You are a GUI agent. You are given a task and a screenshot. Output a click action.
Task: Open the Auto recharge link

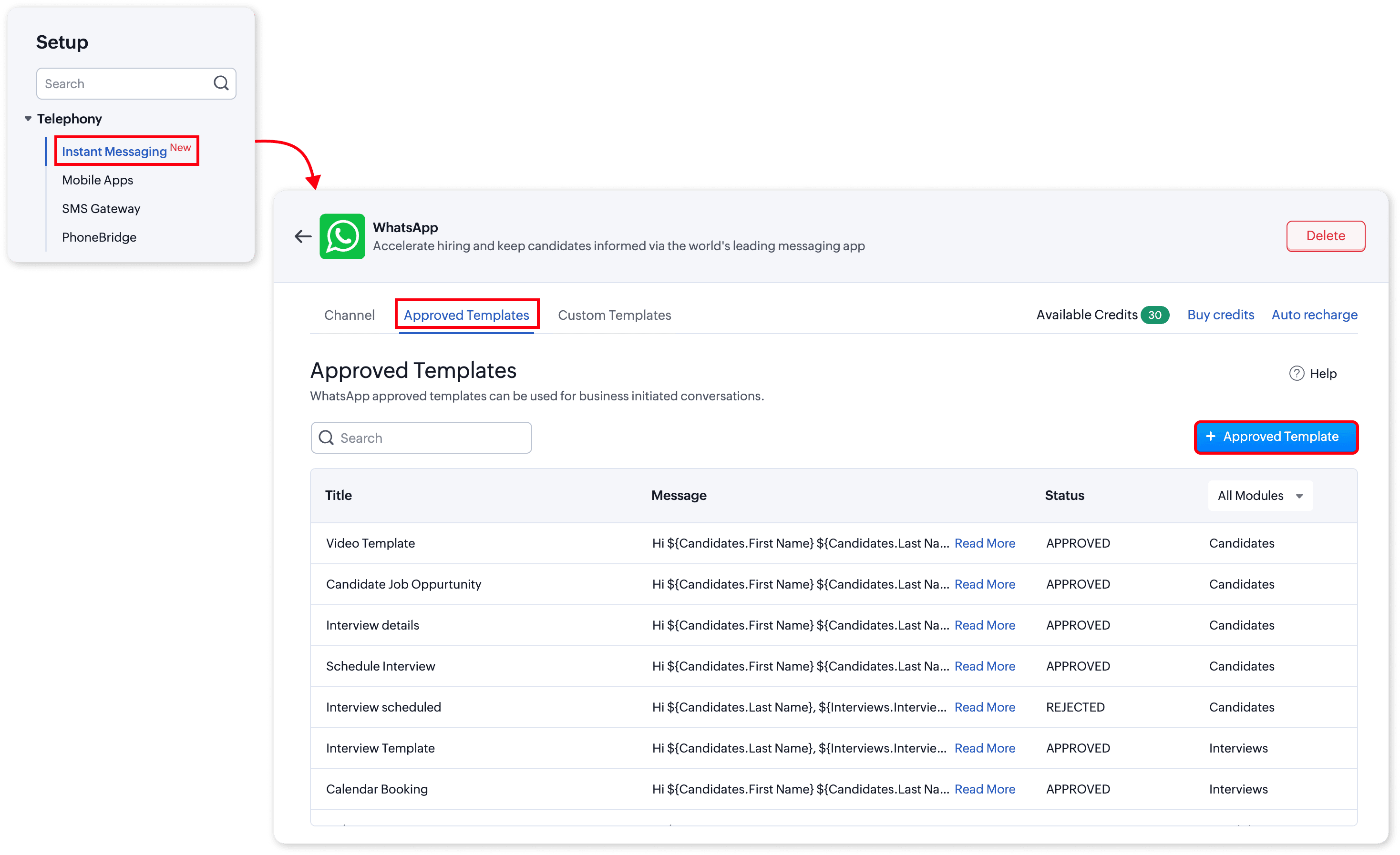[x=1314, y=315]
